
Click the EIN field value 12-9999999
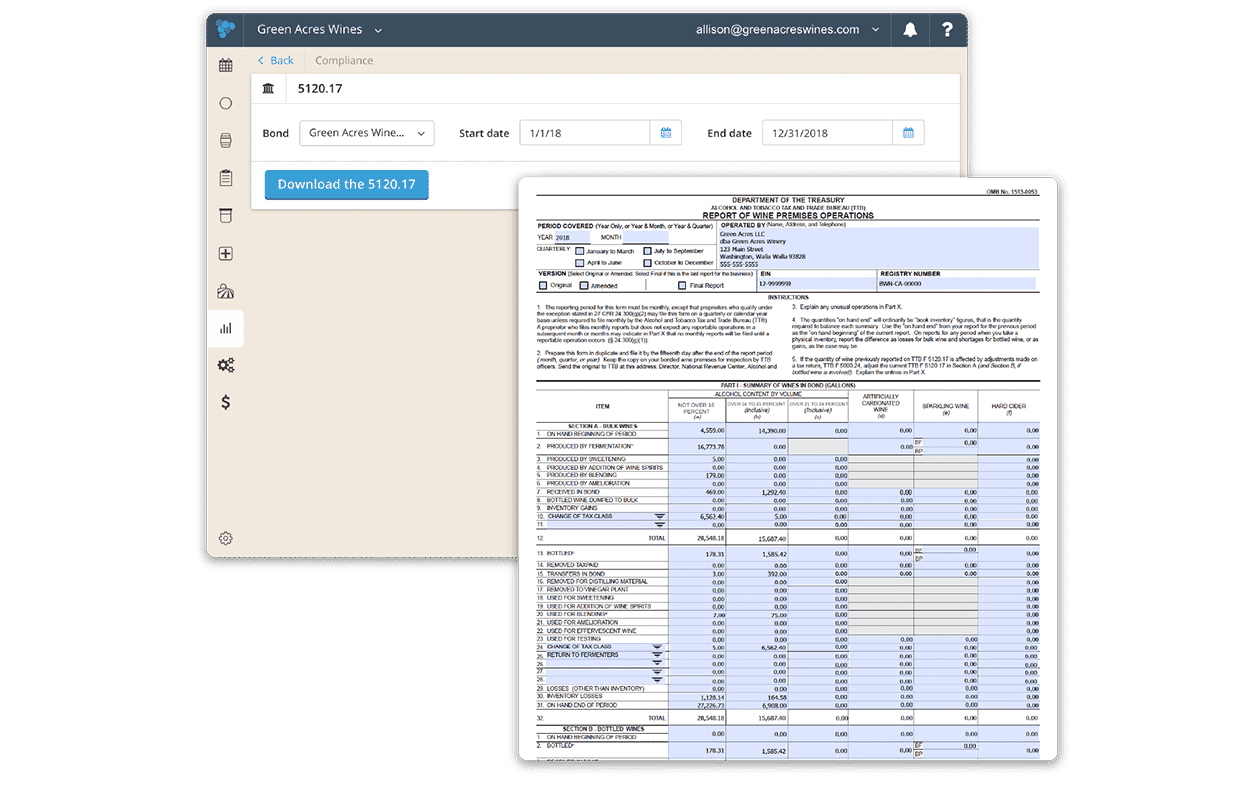[818, 286]
